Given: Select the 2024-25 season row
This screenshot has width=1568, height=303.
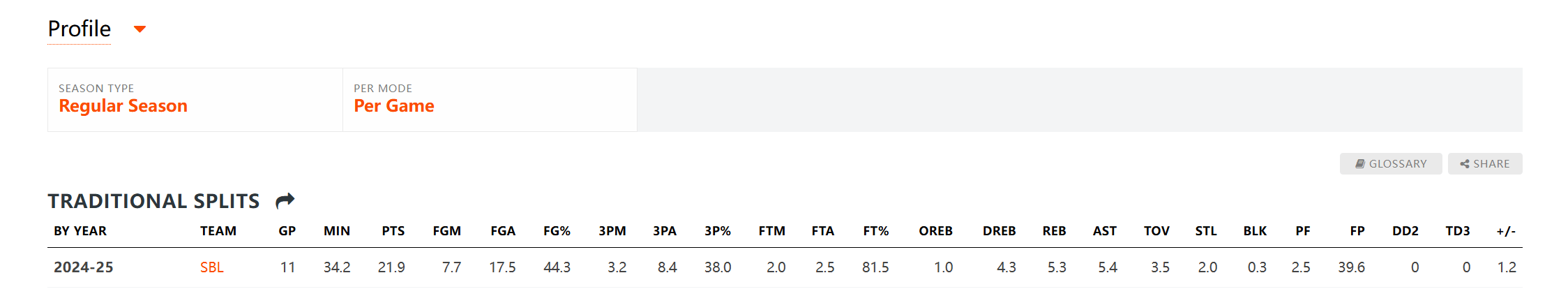Looking at the screenshot, I should coord(785,267).
